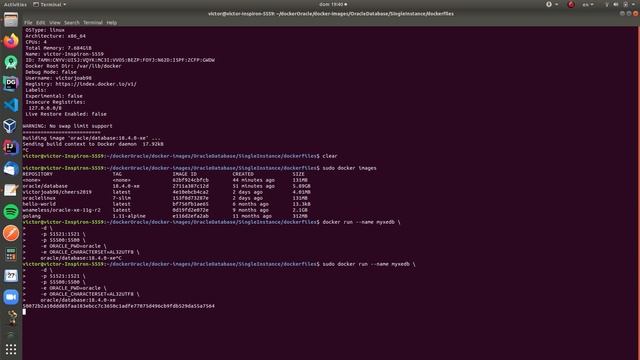Click the '18.4.0-xe' tag in the images table
Viewport: 640px width, 360px height.
click(x=126, y=186)
